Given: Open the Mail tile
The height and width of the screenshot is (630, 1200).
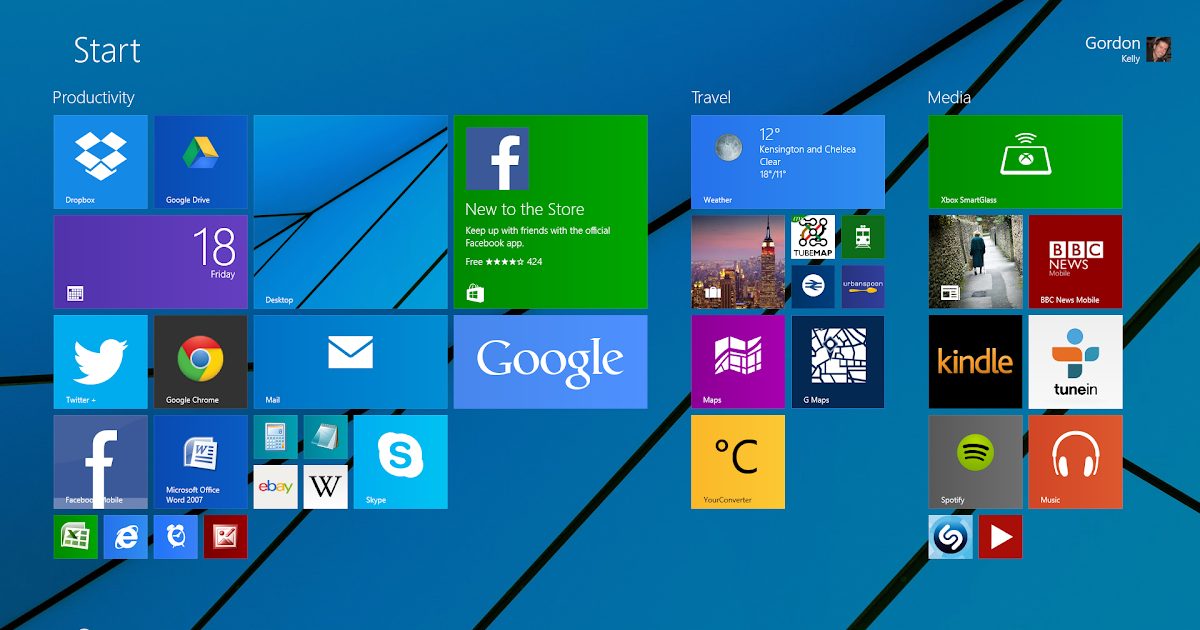Looking at the screenshot, I should 350,362.
